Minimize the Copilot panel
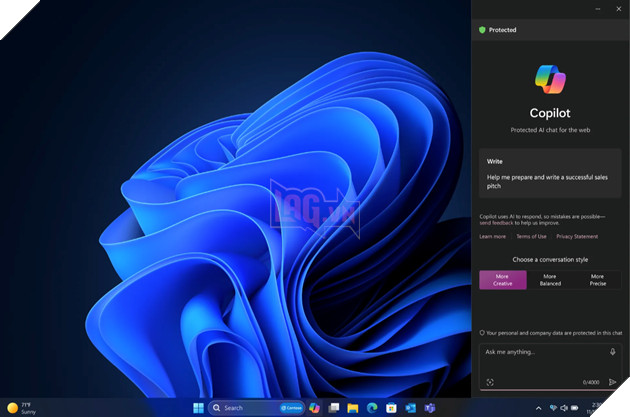630x417 pixels. pyautogui.click(x=598, y=9)
